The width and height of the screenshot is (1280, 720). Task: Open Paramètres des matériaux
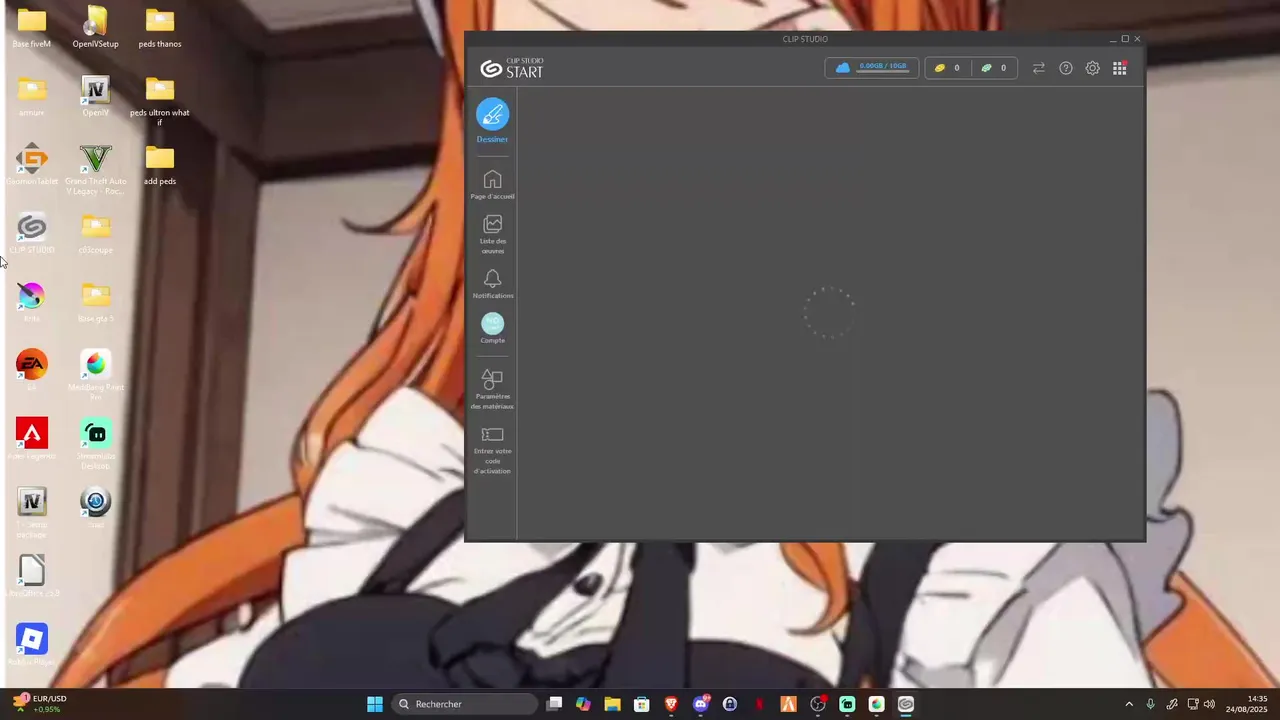(492, 389)
